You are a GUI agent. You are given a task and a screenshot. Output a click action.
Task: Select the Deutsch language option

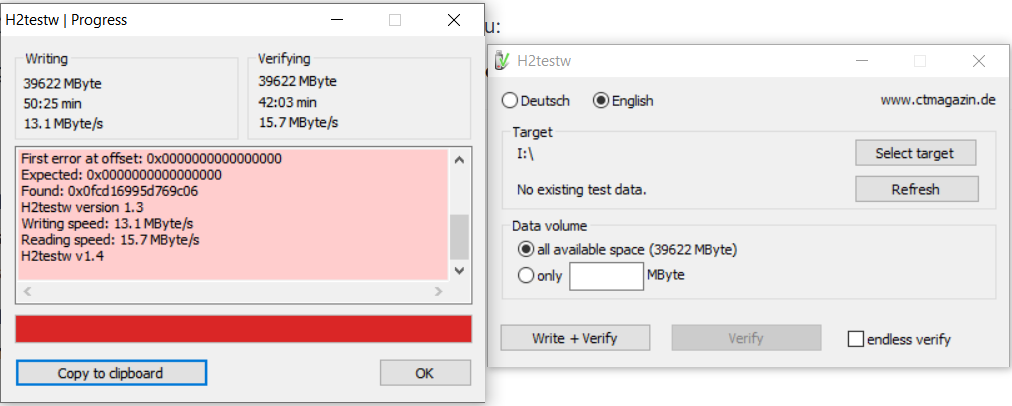[x=536, y=101]
